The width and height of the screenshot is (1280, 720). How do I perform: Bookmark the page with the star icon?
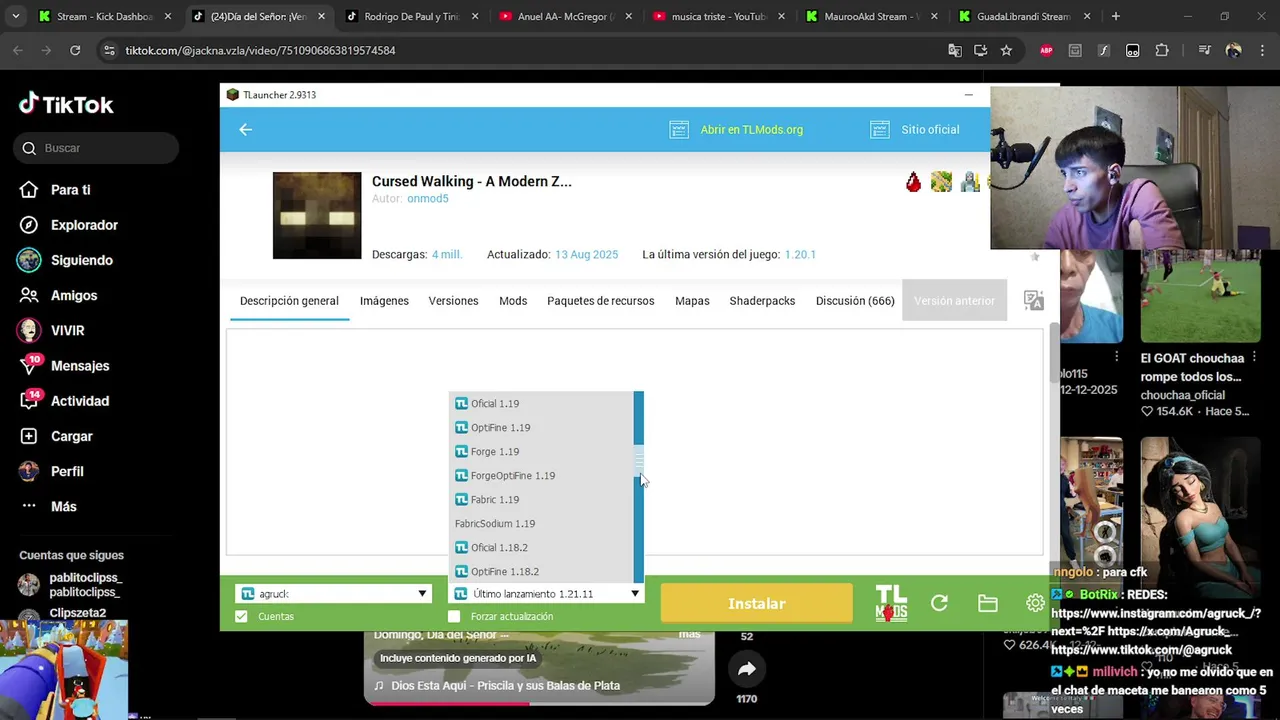[1006, 50]
